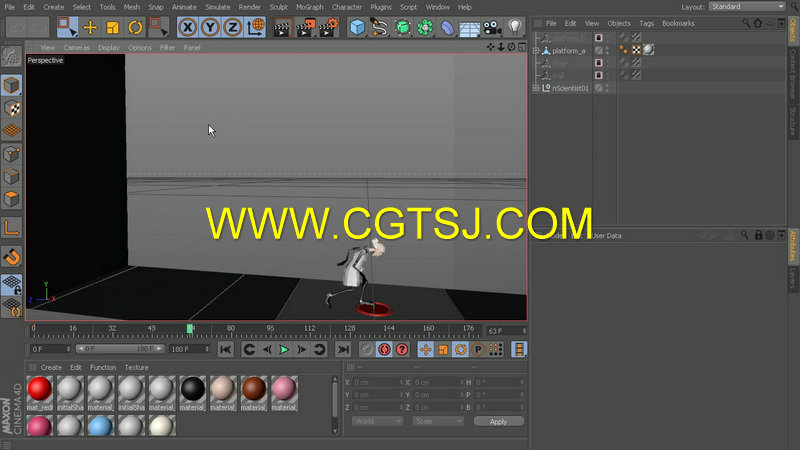Click the Apply button in the coordinates panel
Screen dimensions: 800x450
pos(498,421)
